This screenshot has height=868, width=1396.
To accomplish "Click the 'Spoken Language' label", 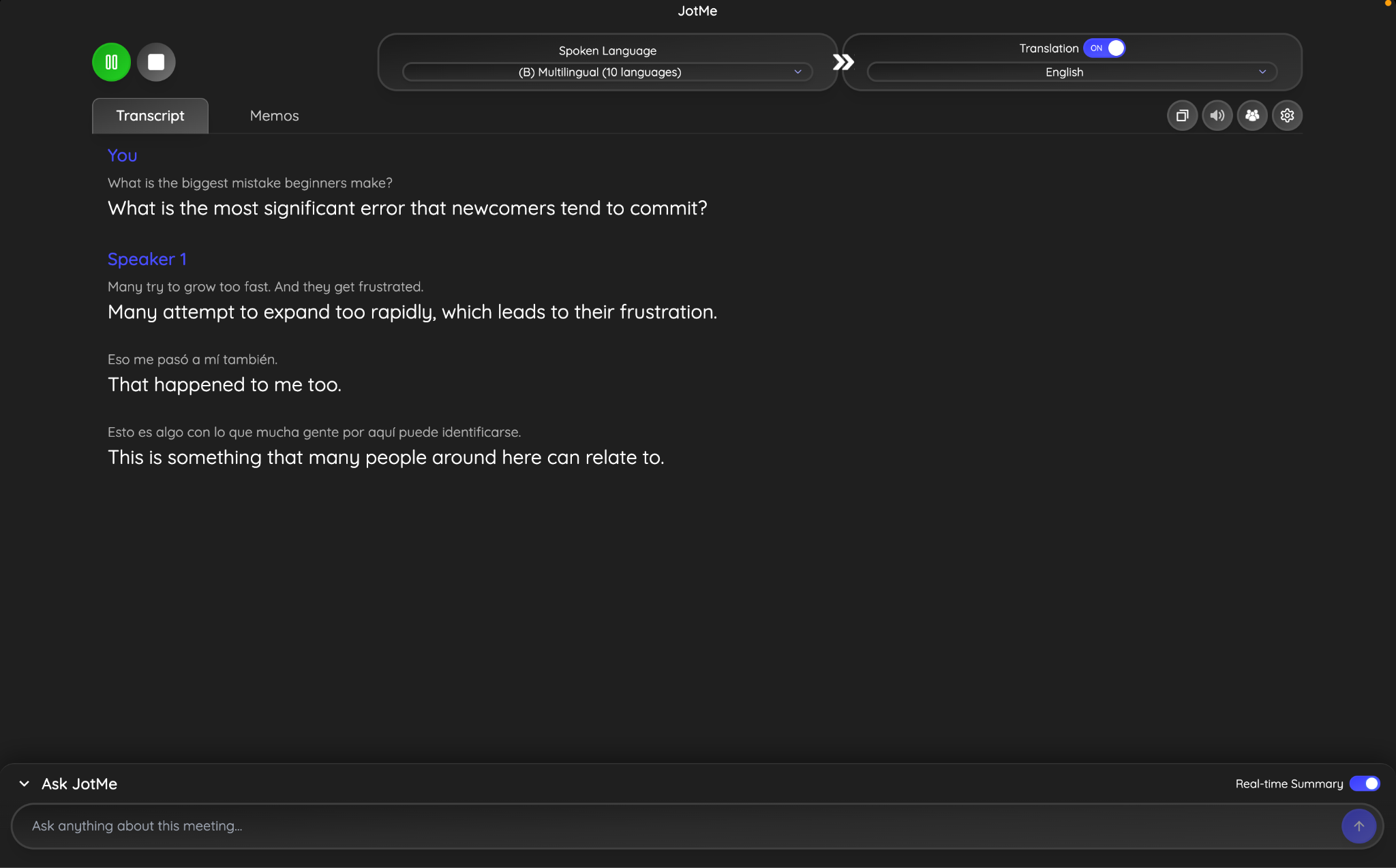I will point(607,51).
